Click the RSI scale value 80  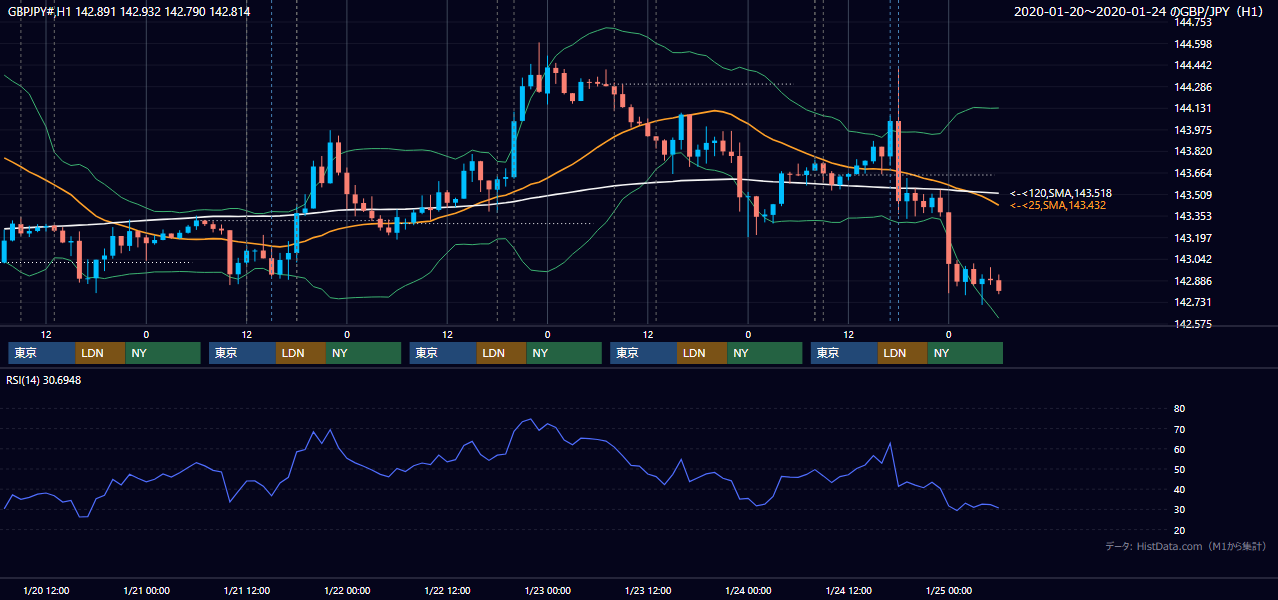coord(1179,409)
